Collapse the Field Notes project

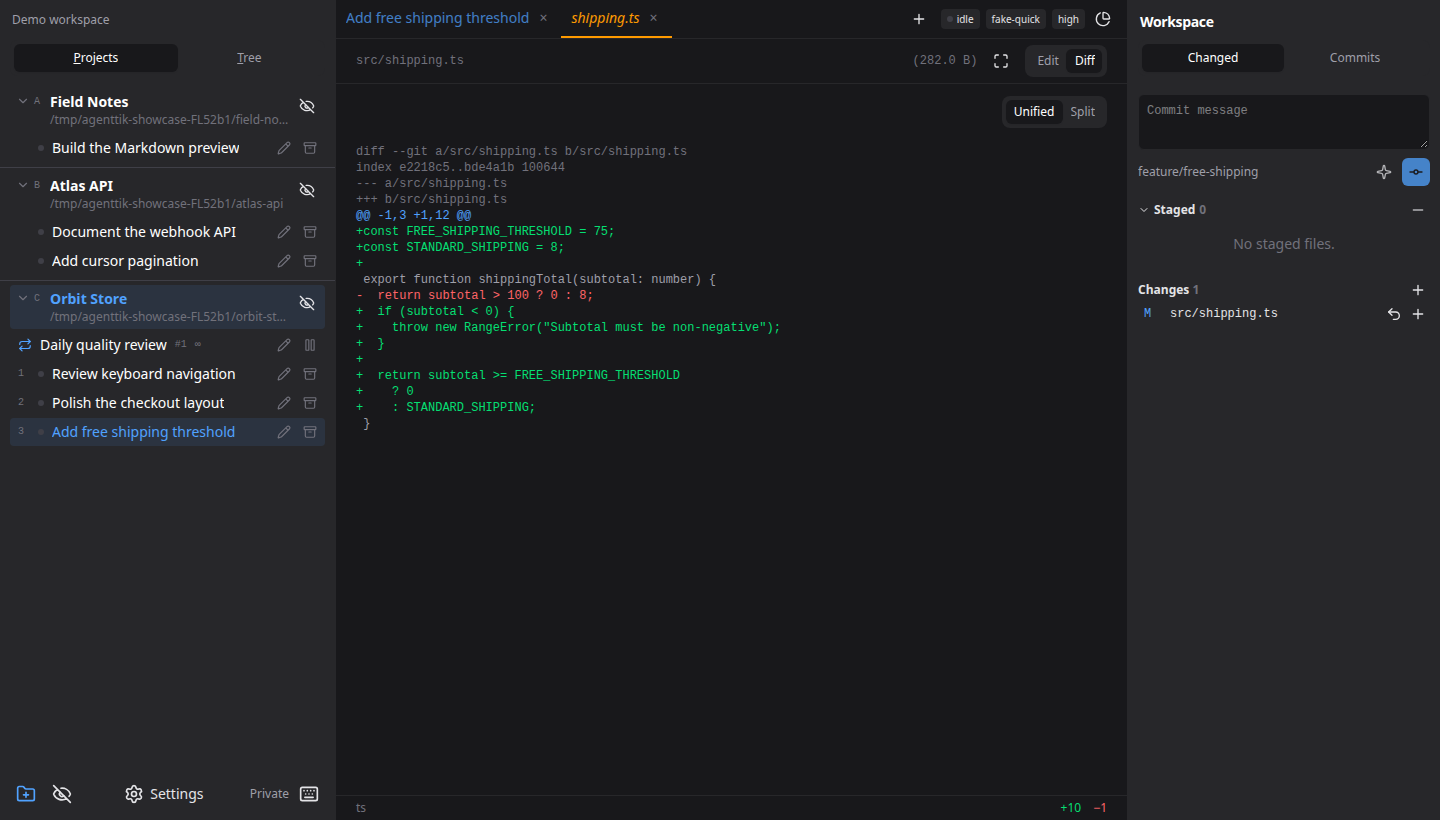pyautogui.click(x=23, y=101)
